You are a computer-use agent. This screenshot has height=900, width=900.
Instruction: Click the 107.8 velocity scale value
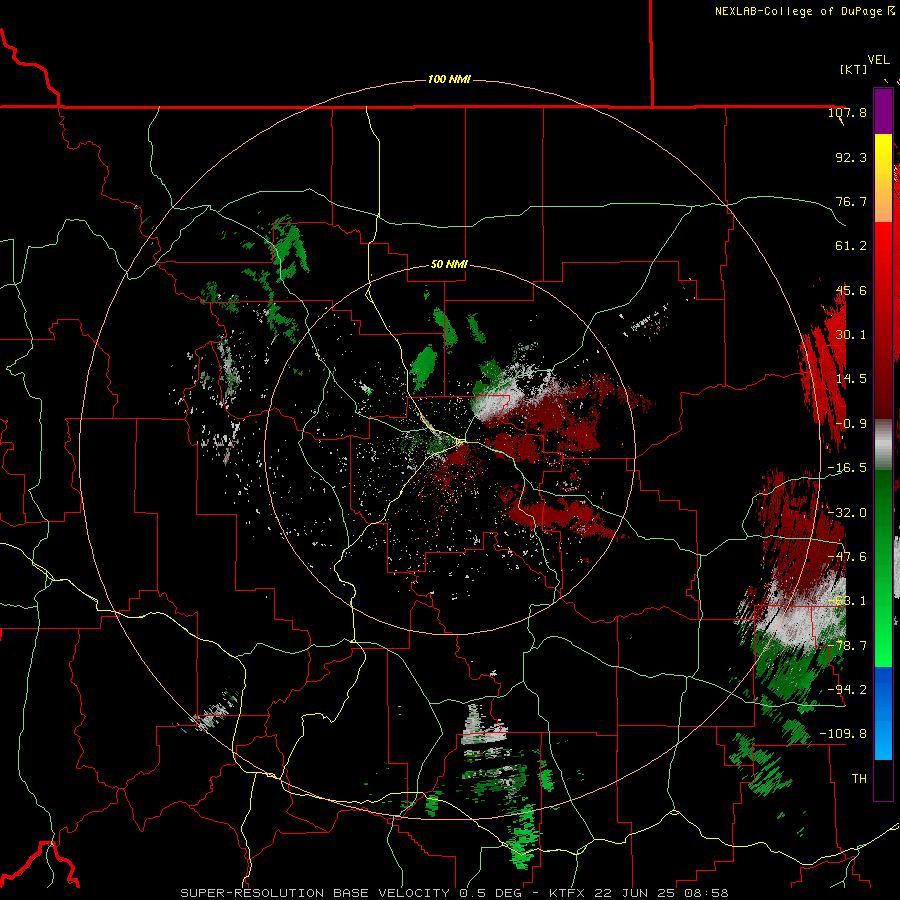coord(847,112)
